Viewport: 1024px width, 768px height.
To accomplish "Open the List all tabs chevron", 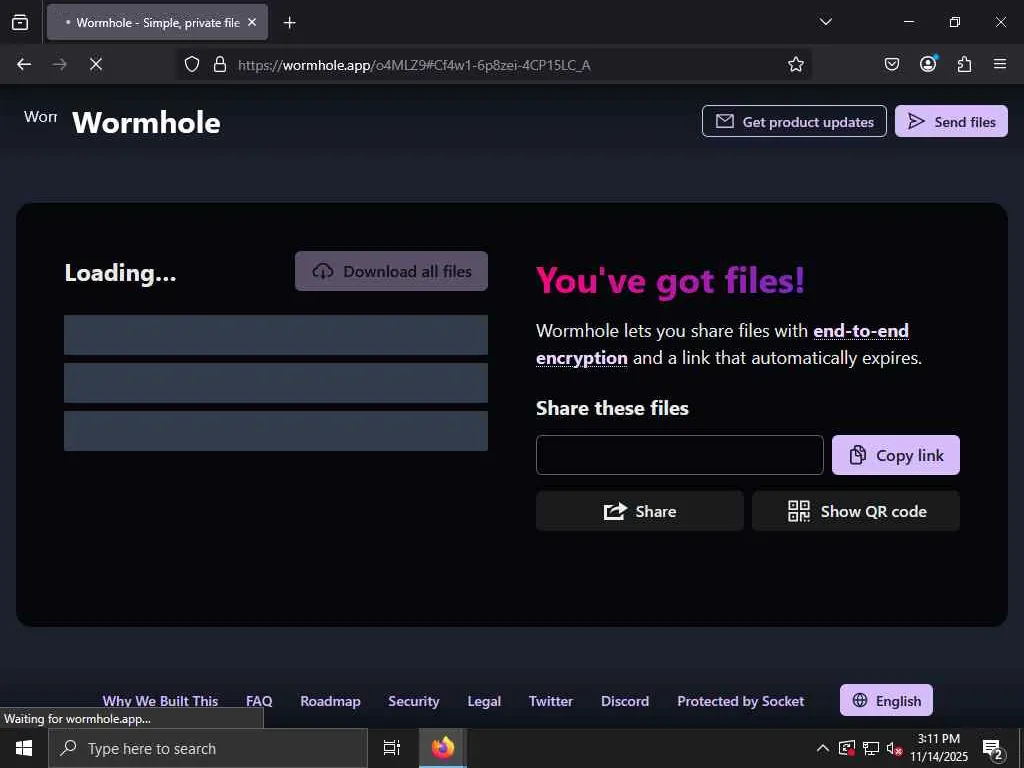I will pos(825,22).
